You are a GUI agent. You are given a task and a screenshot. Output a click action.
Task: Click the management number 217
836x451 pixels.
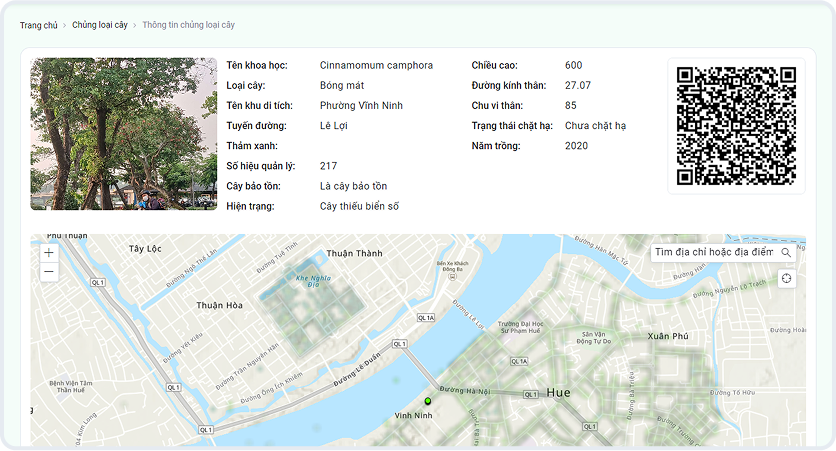(x=328, y=166)
